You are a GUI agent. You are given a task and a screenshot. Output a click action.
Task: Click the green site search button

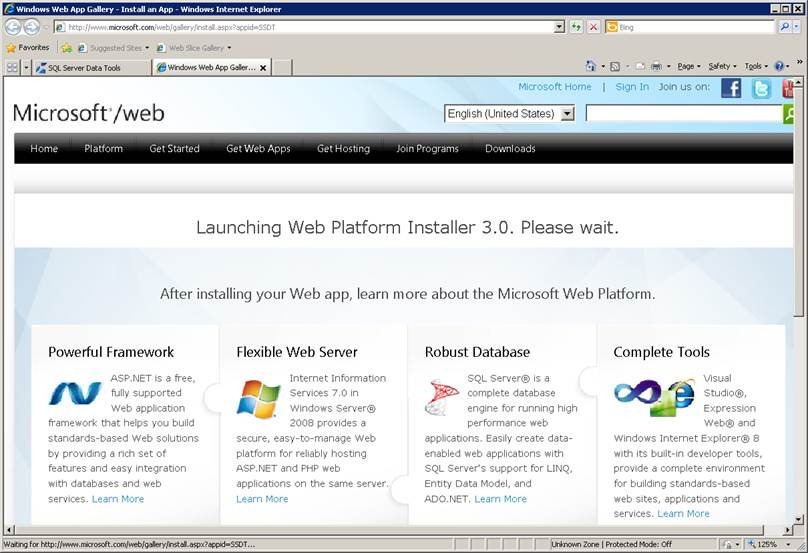(788, 114)
